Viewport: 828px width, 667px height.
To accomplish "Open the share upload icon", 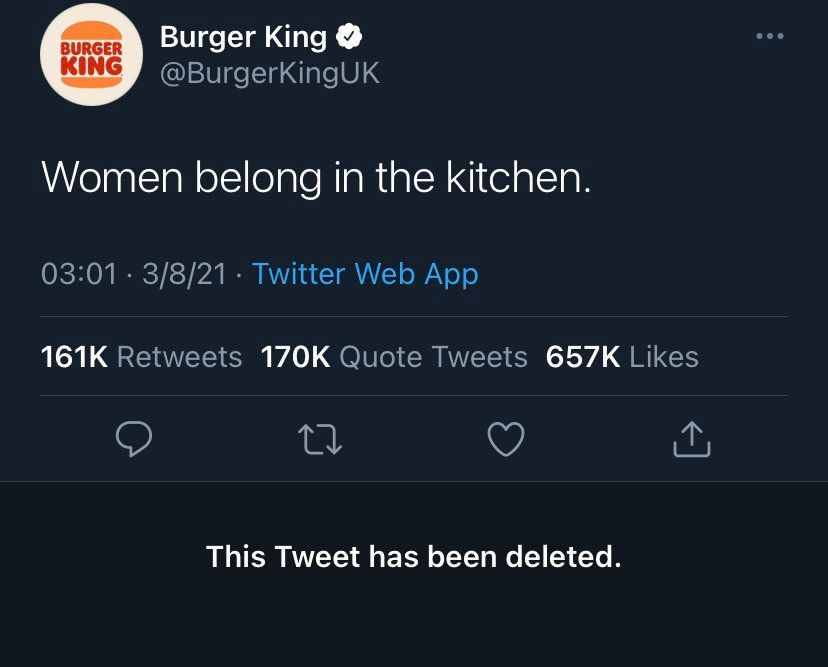I will pos(692,438).
